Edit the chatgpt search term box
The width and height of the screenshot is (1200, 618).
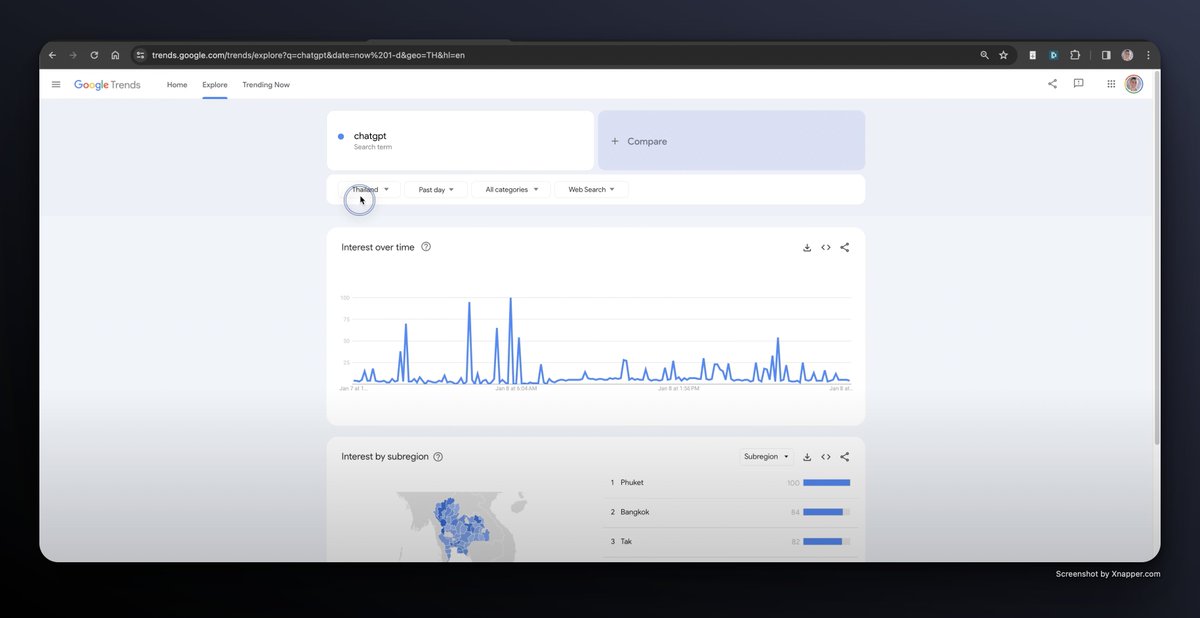[x=460, y=141]
